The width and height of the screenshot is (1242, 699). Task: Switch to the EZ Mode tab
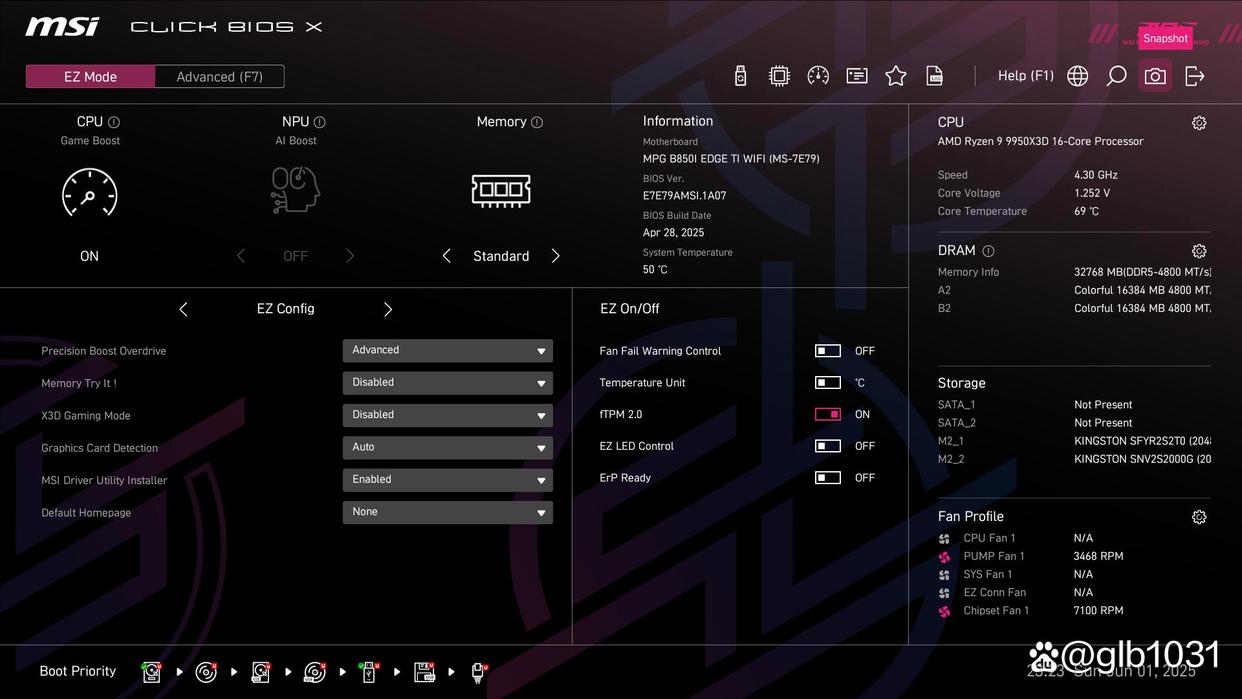click(90, 77)
